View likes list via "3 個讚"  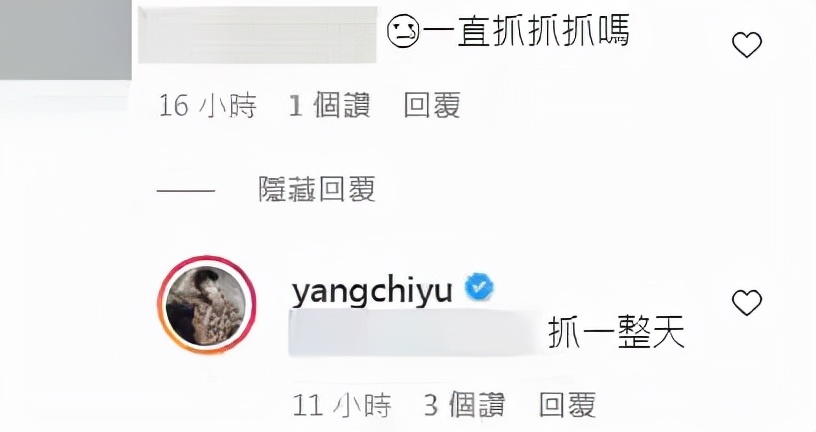pos(464,404)
